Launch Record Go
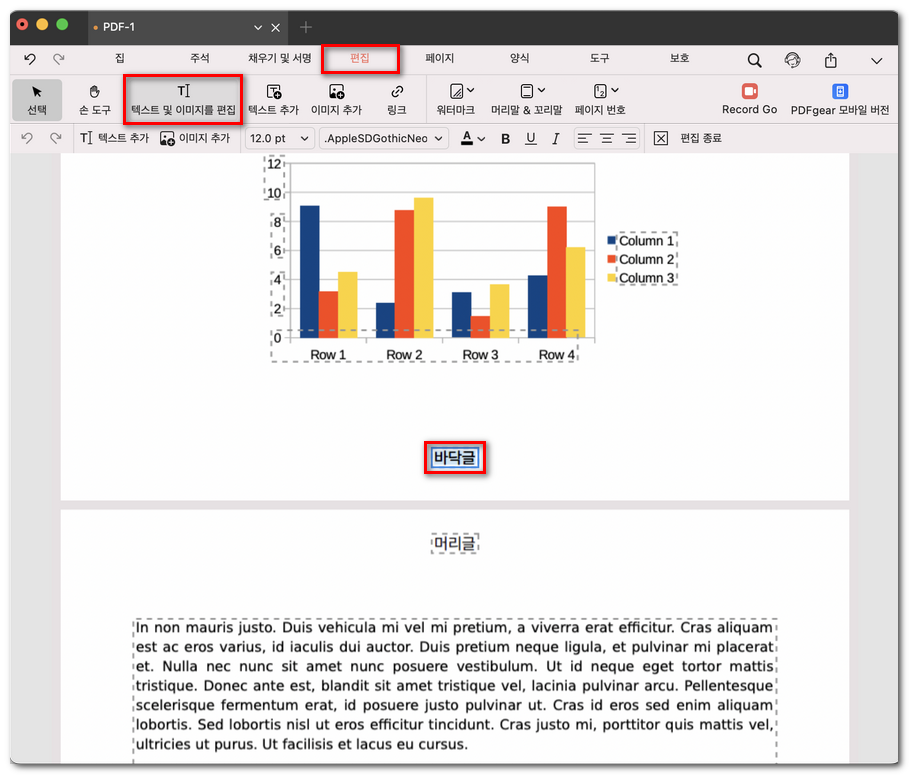The image size is (909, 775). (749, 100)
